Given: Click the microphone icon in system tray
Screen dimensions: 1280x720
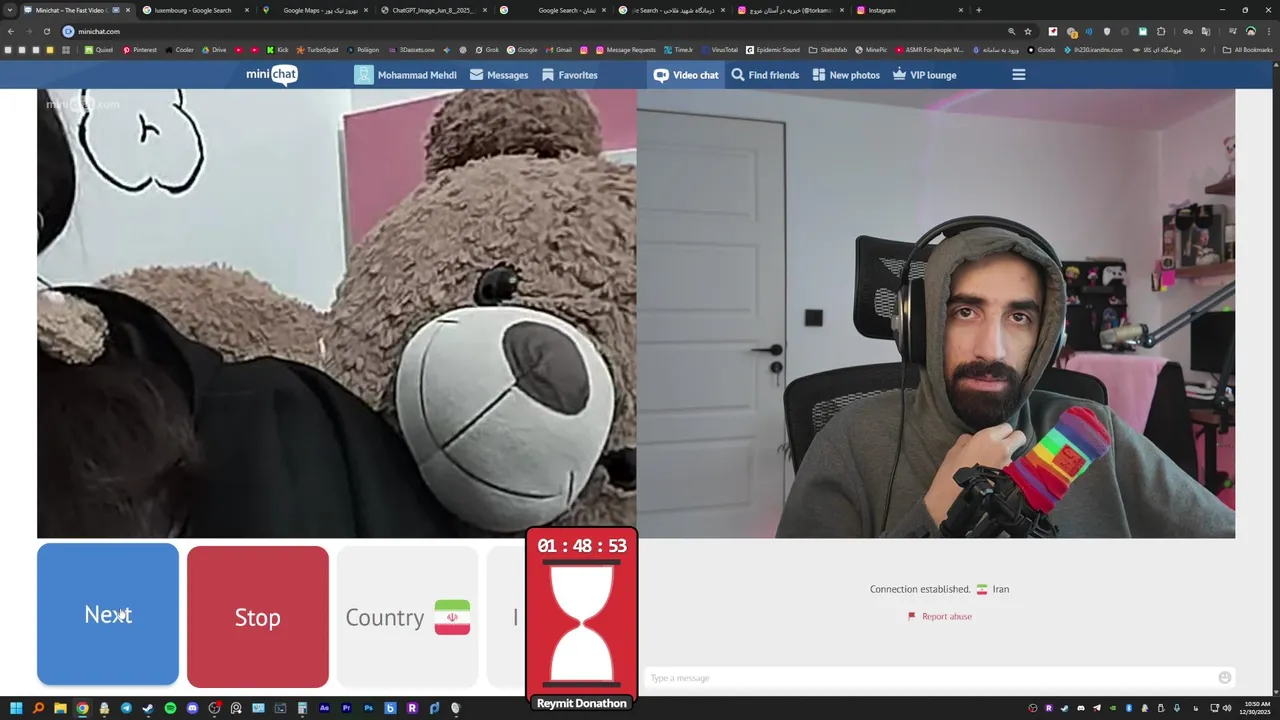Looking at the screenshot, I should point(1177,708).
